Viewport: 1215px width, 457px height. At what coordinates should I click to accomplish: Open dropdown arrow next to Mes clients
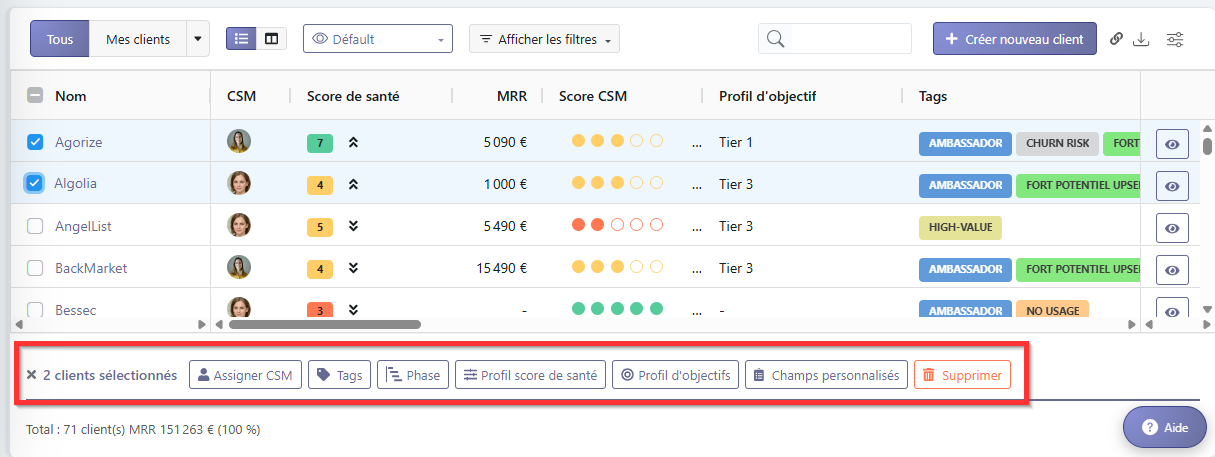pyautogui.click(x=197, y=39)
